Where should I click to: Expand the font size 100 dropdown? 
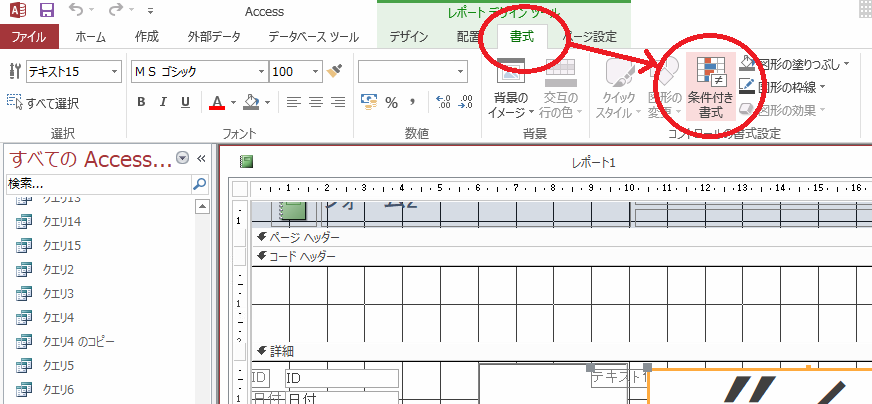[x=316, y=72]
